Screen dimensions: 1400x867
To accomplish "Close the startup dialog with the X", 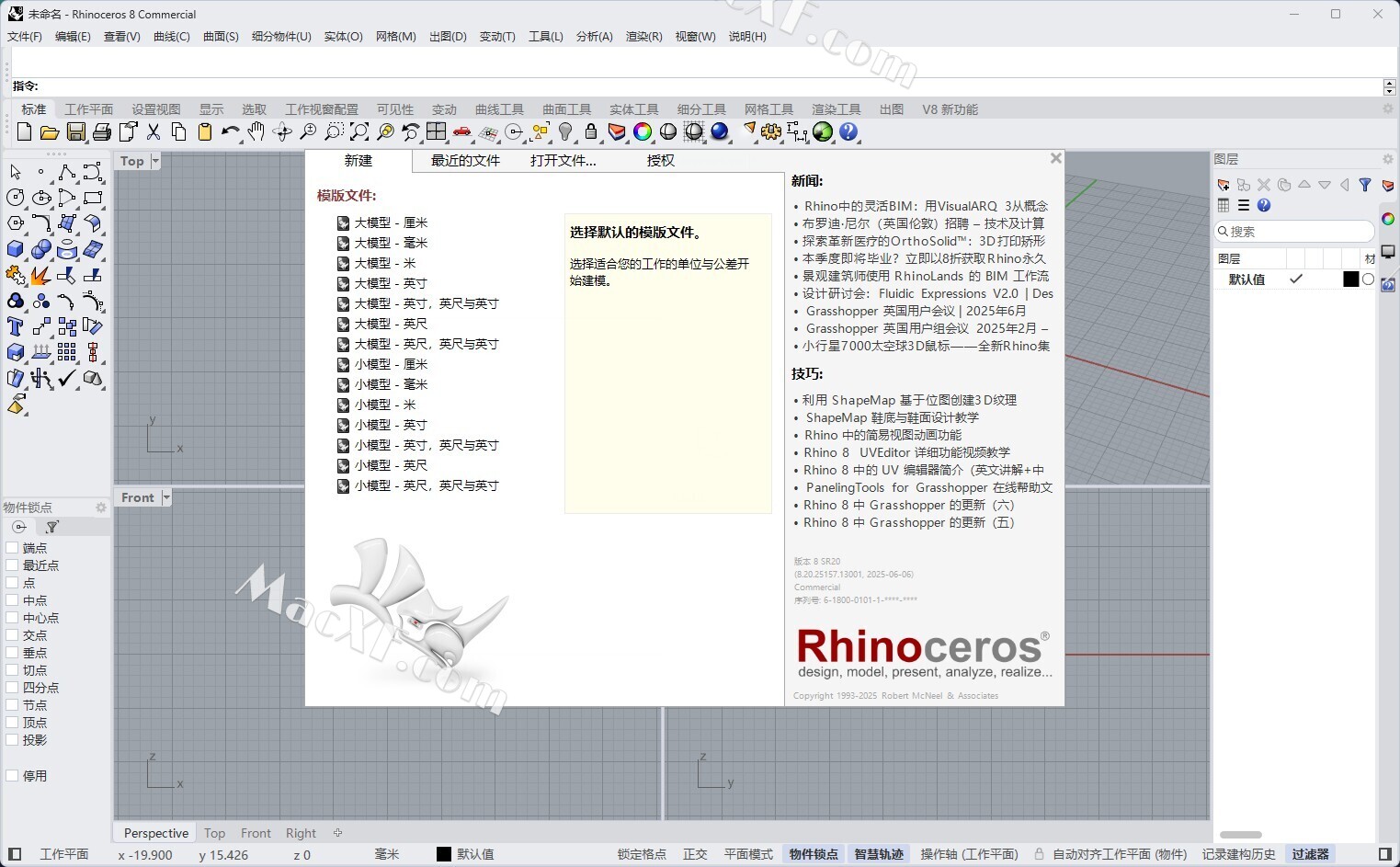I will click(x=1056, y=158).
